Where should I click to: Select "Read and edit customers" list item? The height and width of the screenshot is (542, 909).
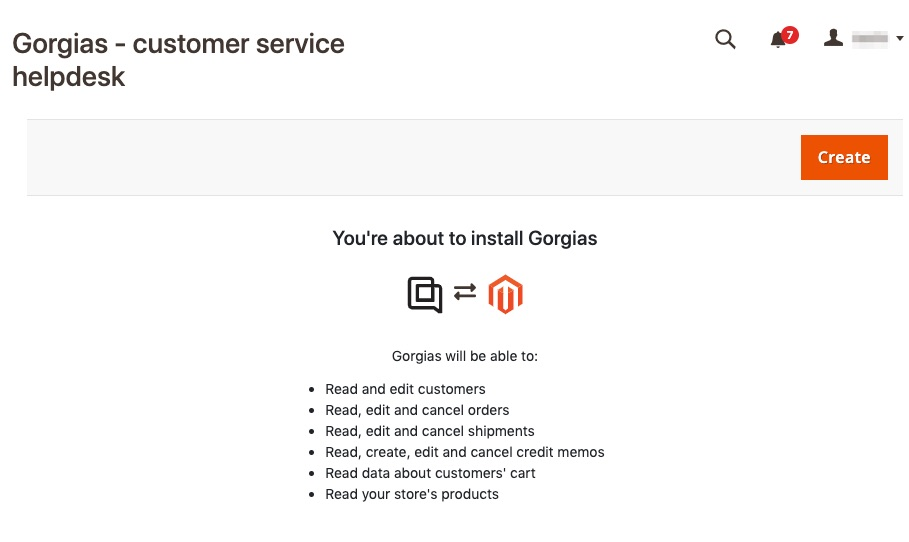[x=405, y=389]
